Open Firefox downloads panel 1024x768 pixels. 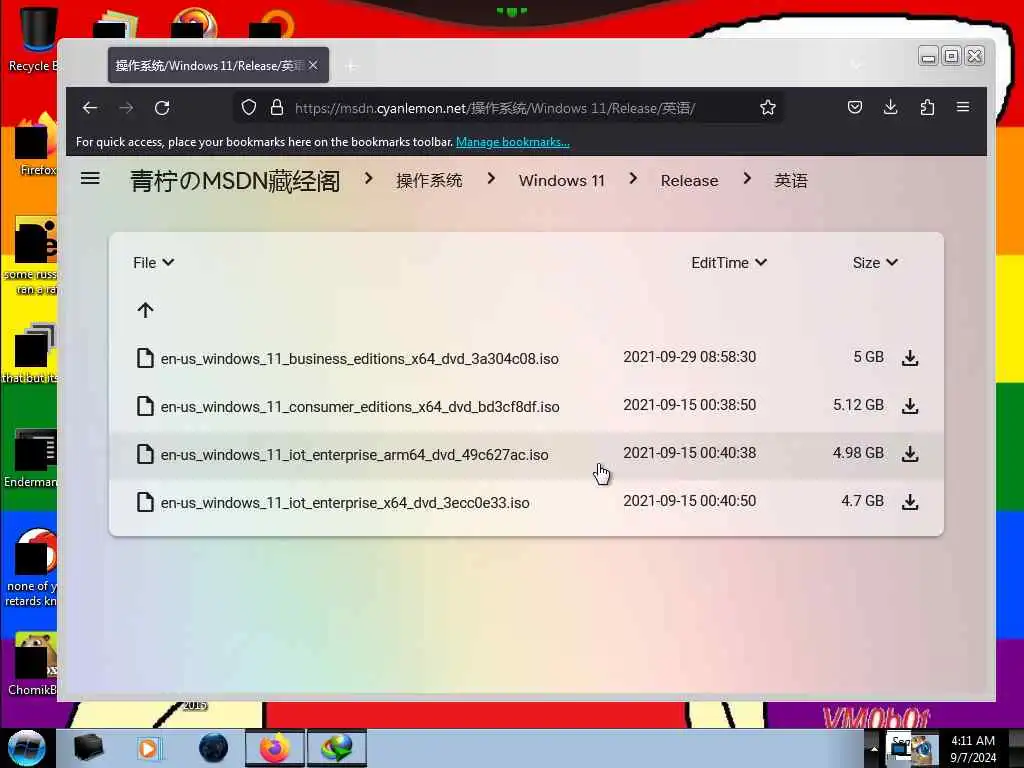pyautogui.click(x=891, y=108)
